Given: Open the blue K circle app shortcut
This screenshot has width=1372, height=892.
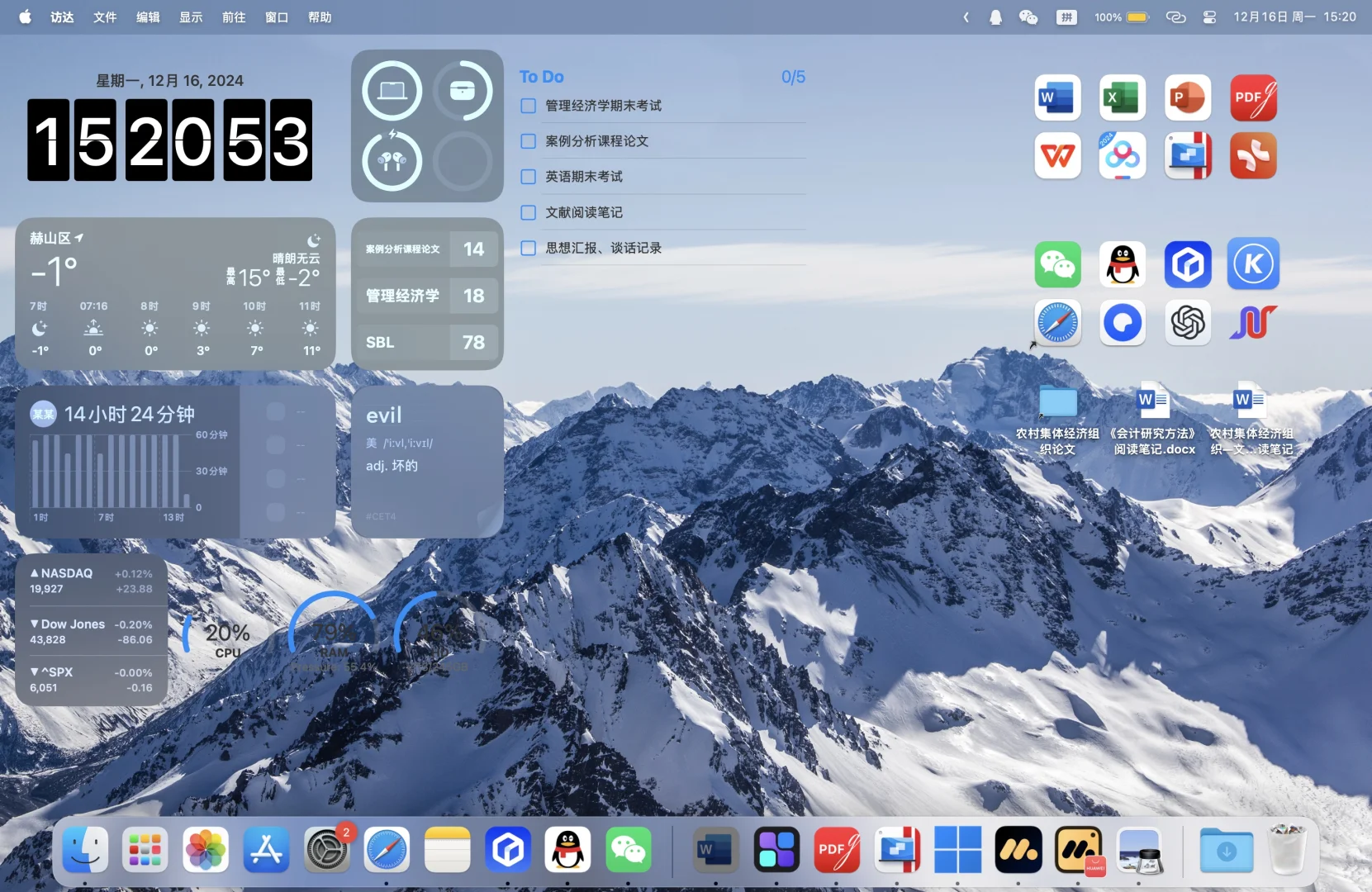Looking at the screenshot, I should tap(1253, 264).
